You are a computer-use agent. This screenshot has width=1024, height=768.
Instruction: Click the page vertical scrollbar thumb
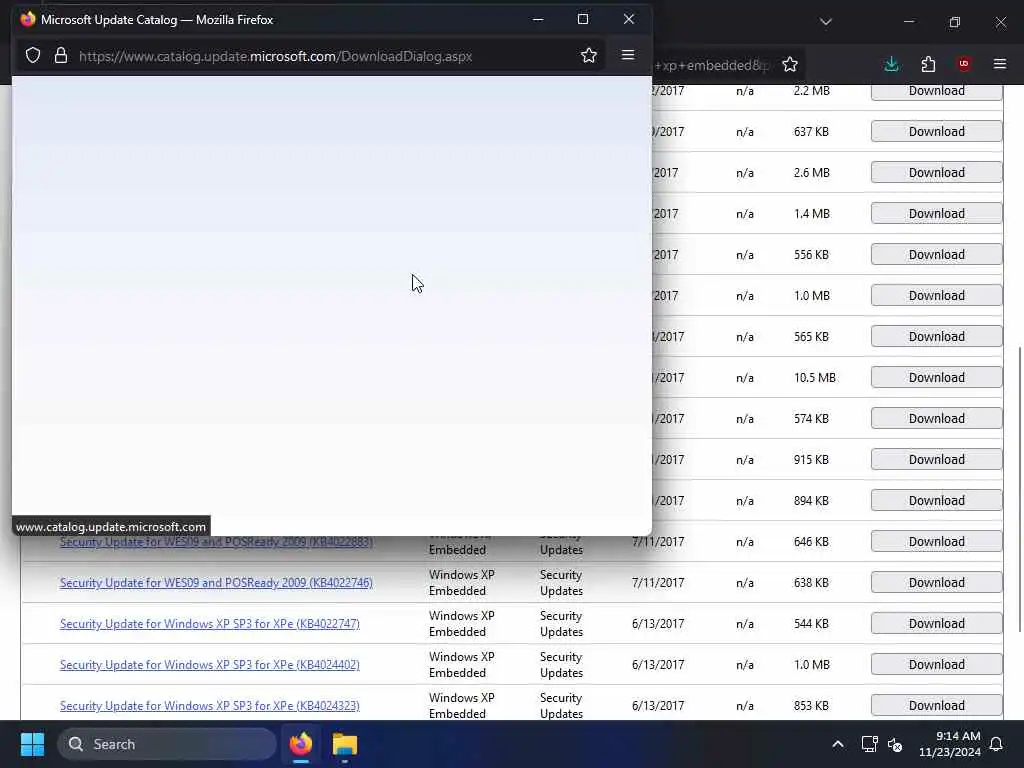[x=1019, y=489]
